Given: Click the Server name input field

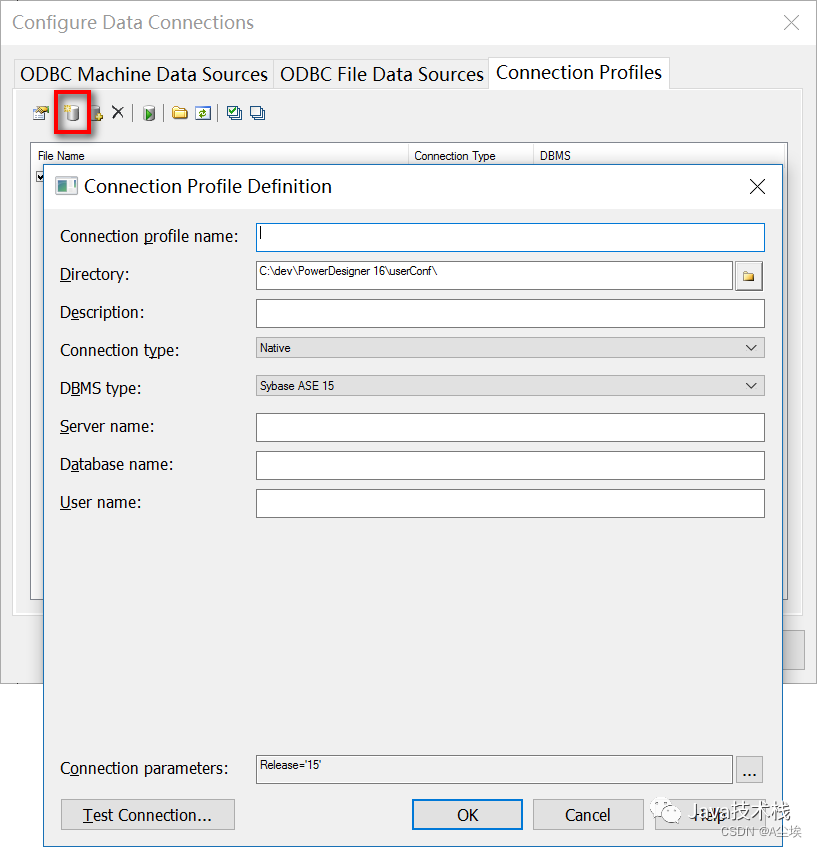Looking at the screenshot, I should 510,428.
